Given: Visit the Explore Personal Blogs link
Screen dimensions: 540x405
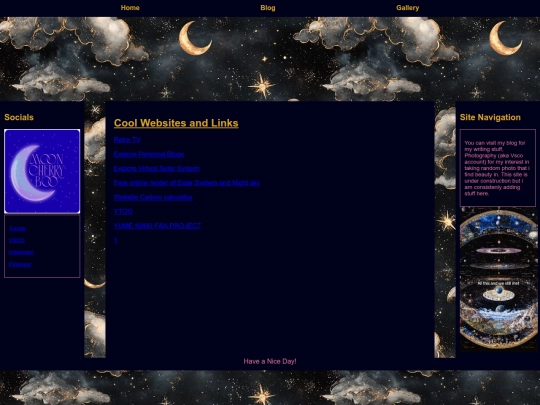Looking at the screenshot, I should (149, 154).
